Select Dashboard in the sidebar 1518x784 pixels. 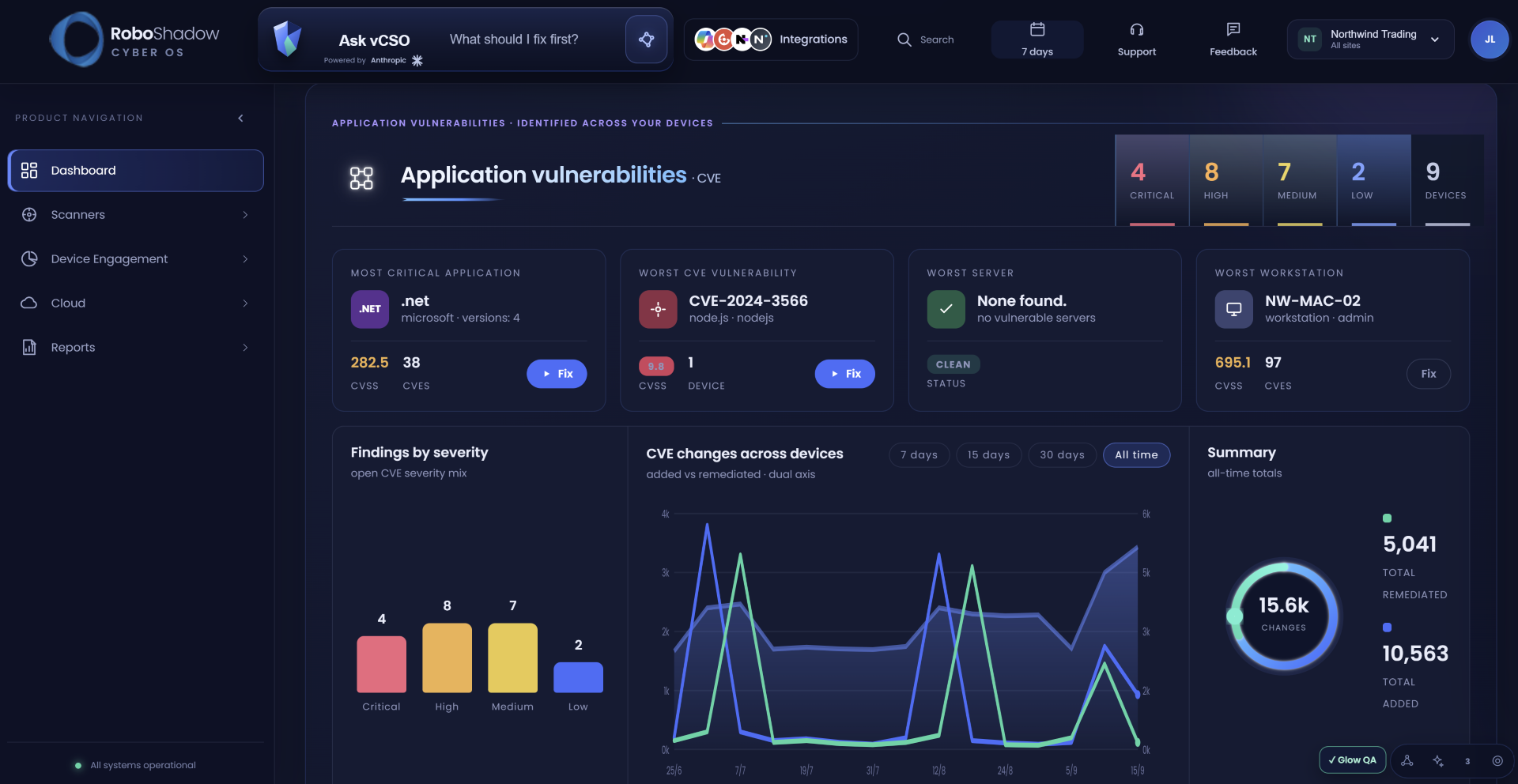coord(136,171)
